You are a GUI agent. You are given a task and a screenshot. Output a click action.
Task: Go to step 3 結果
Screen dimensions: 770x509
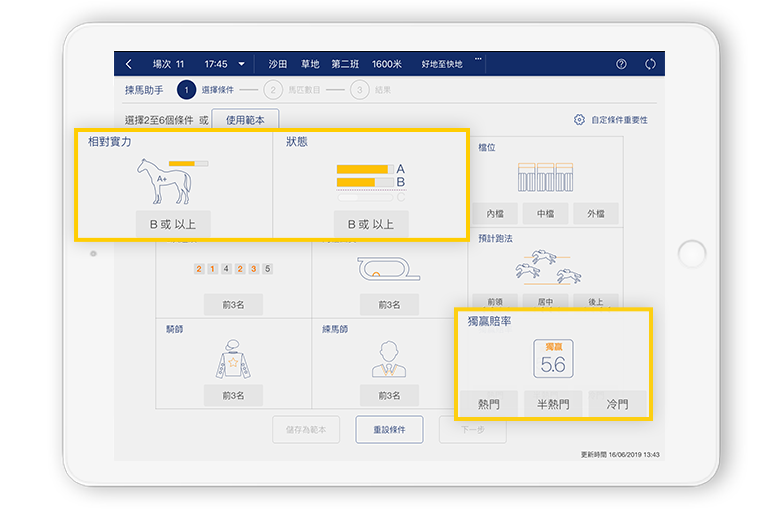click(359, 90)
